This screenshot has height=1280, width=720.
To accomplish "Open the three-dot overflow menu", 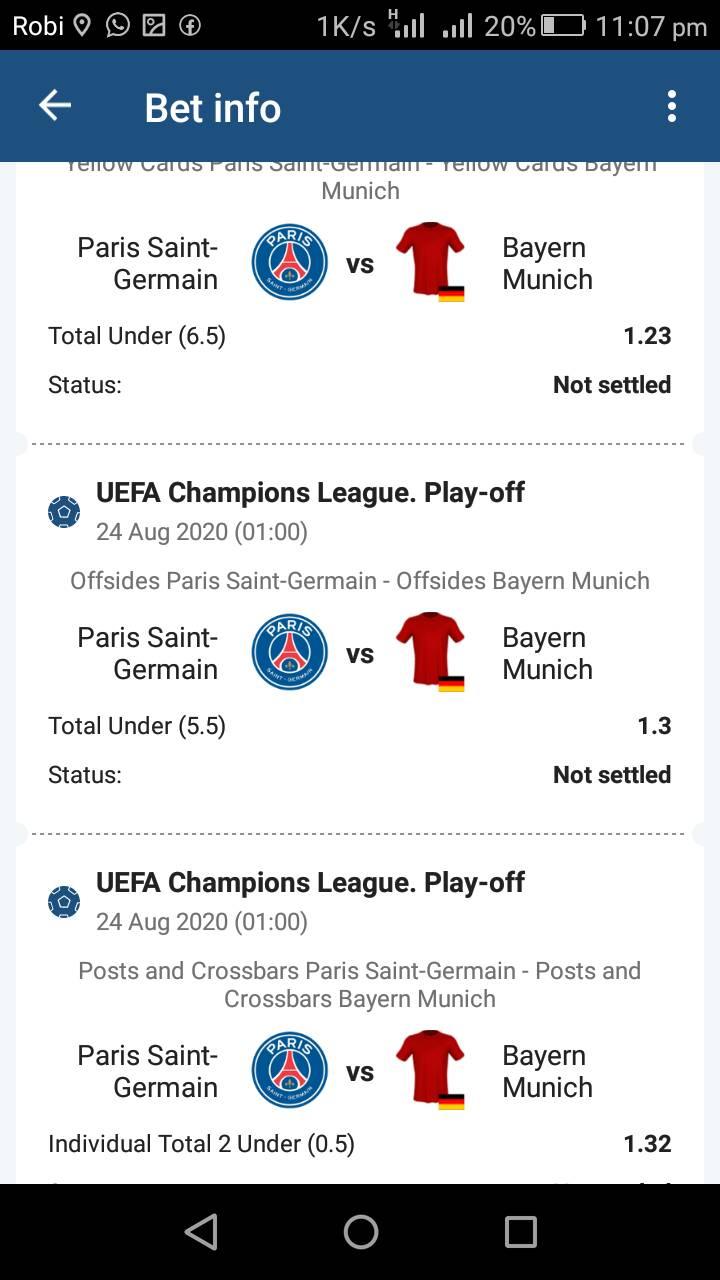I will 671,106.
